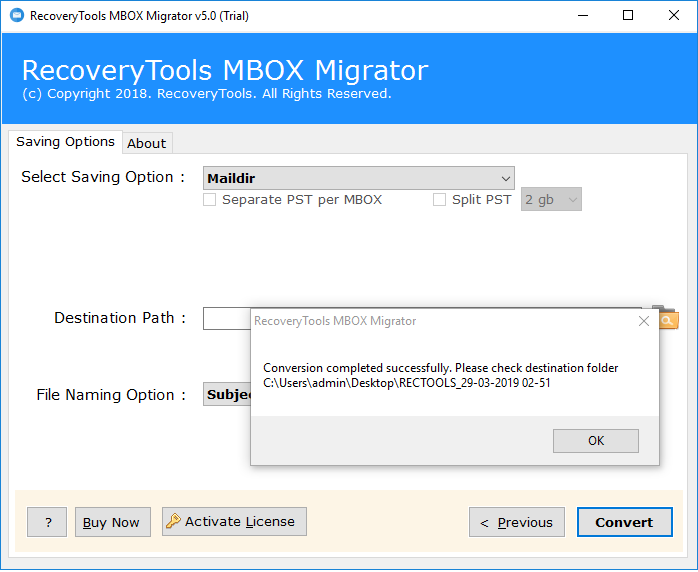
Task: Open the File Naming Option dropdown
Action: click(x=227, y=394)
